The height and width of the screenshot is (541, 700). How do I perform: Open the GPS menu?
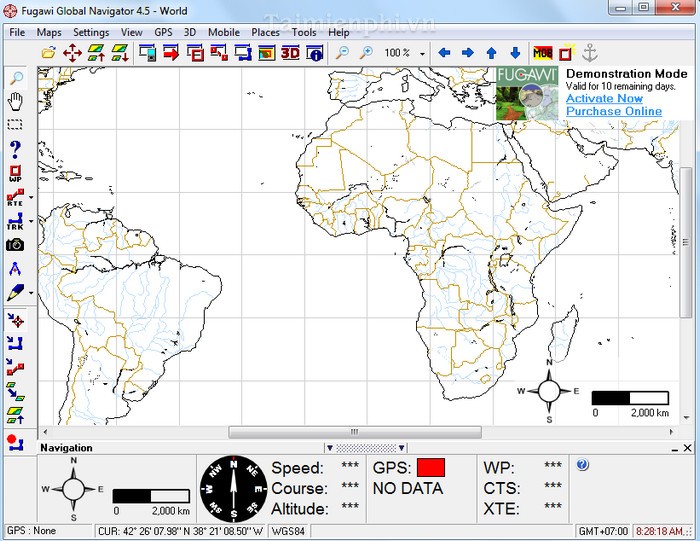click(x=163, y=32)
